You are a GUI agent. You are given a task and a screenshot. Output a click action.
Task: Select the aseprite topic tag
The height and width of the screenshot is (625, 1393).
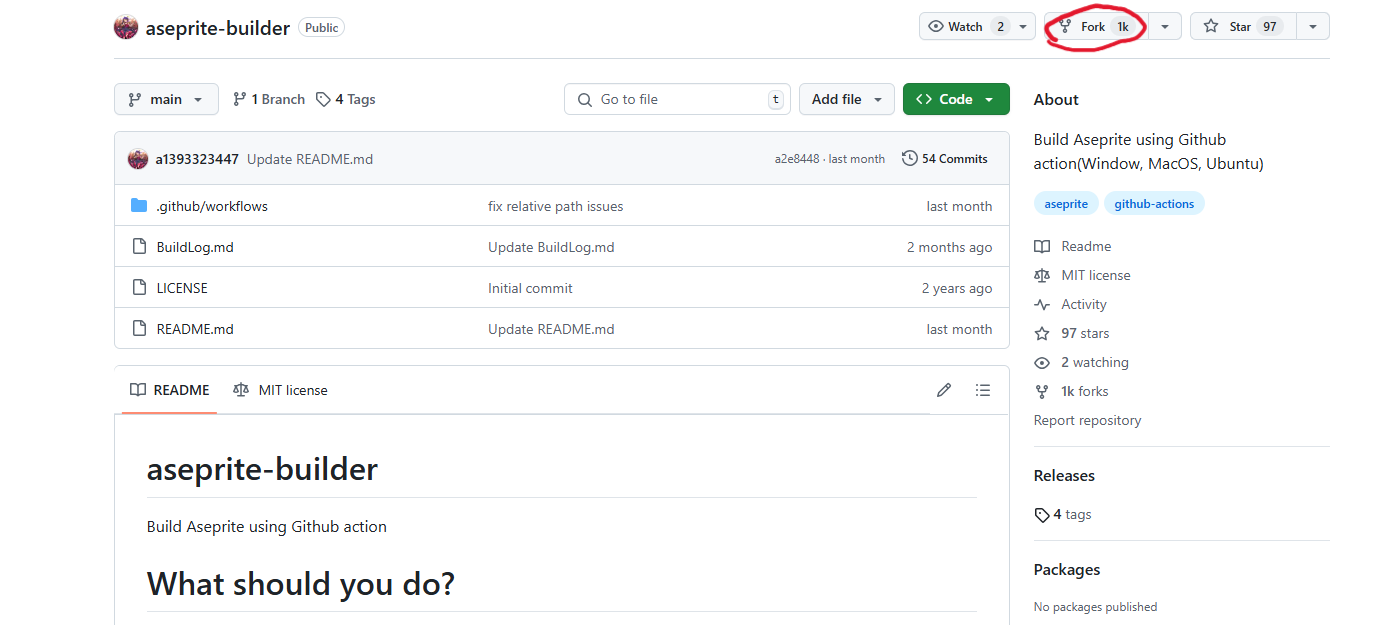pyautogui.click(x=1066, y=203)
